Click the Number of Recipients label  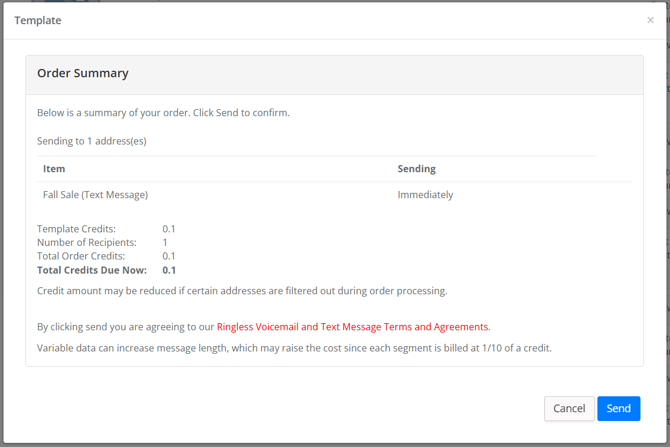point(87,243)
